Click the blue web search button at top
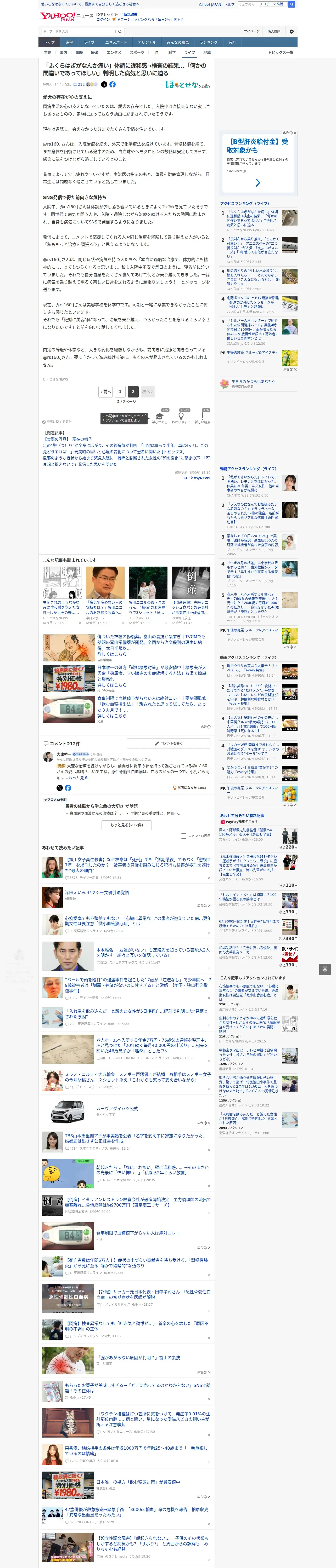The image size is (336, 1568). [292, 4]
